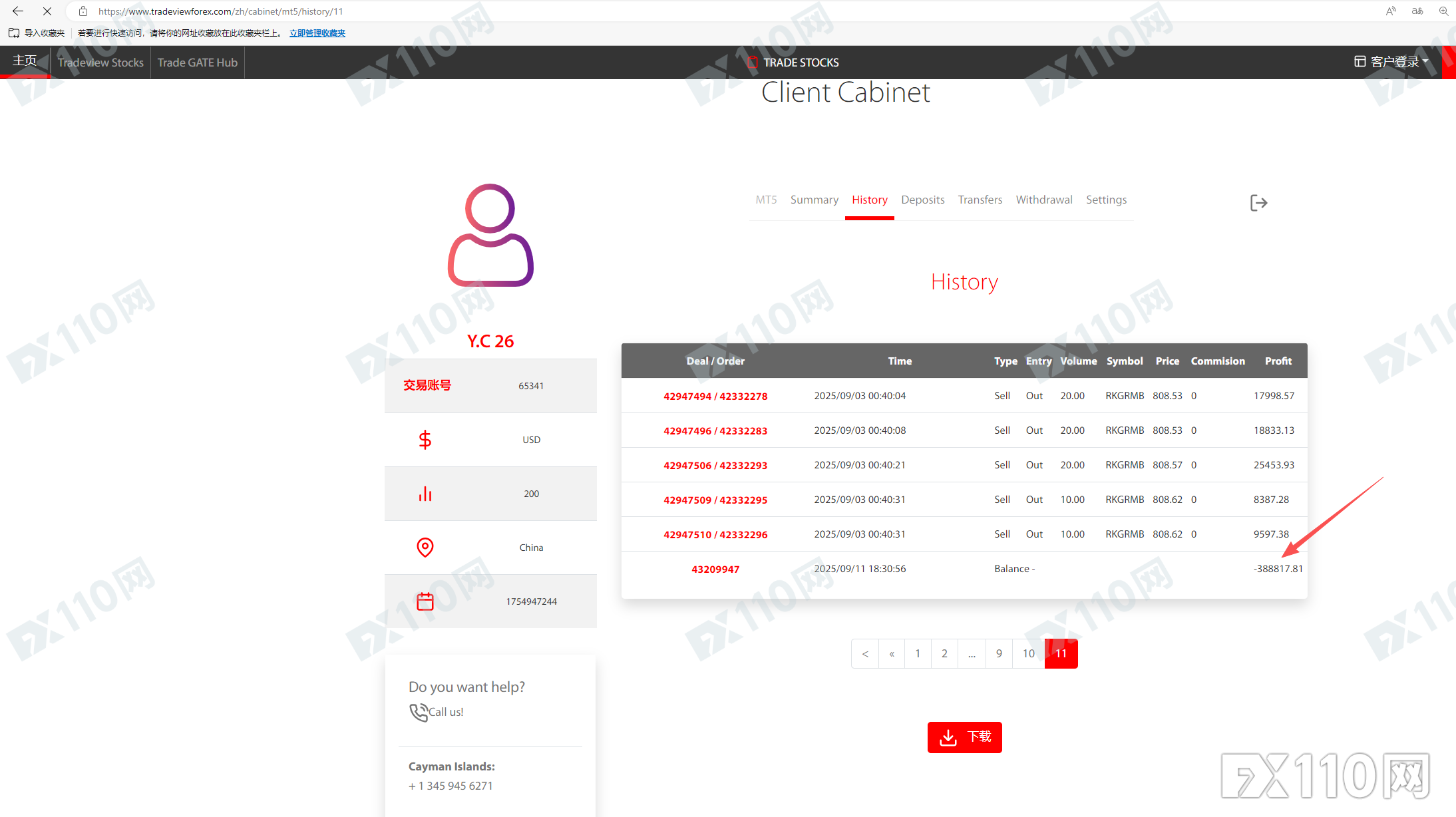Stop page loading with the X icon
The width and height of the screenshot is (1456, 817).
tap(47, 11)
